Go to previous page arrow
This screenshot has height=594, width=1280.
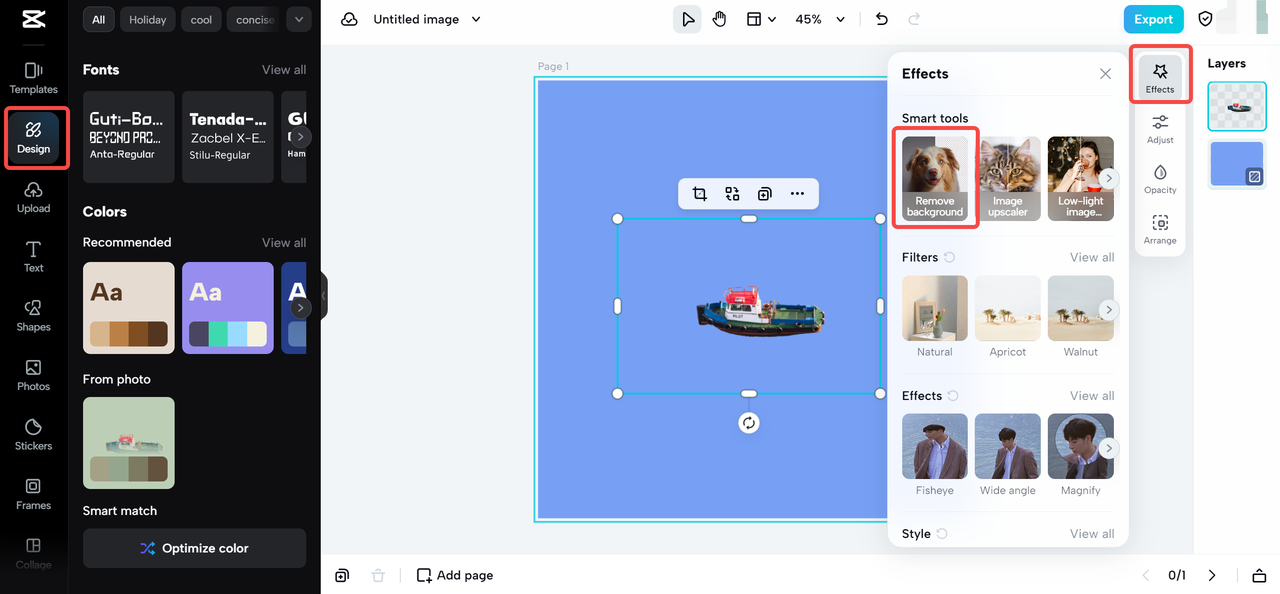(1146, 575)
